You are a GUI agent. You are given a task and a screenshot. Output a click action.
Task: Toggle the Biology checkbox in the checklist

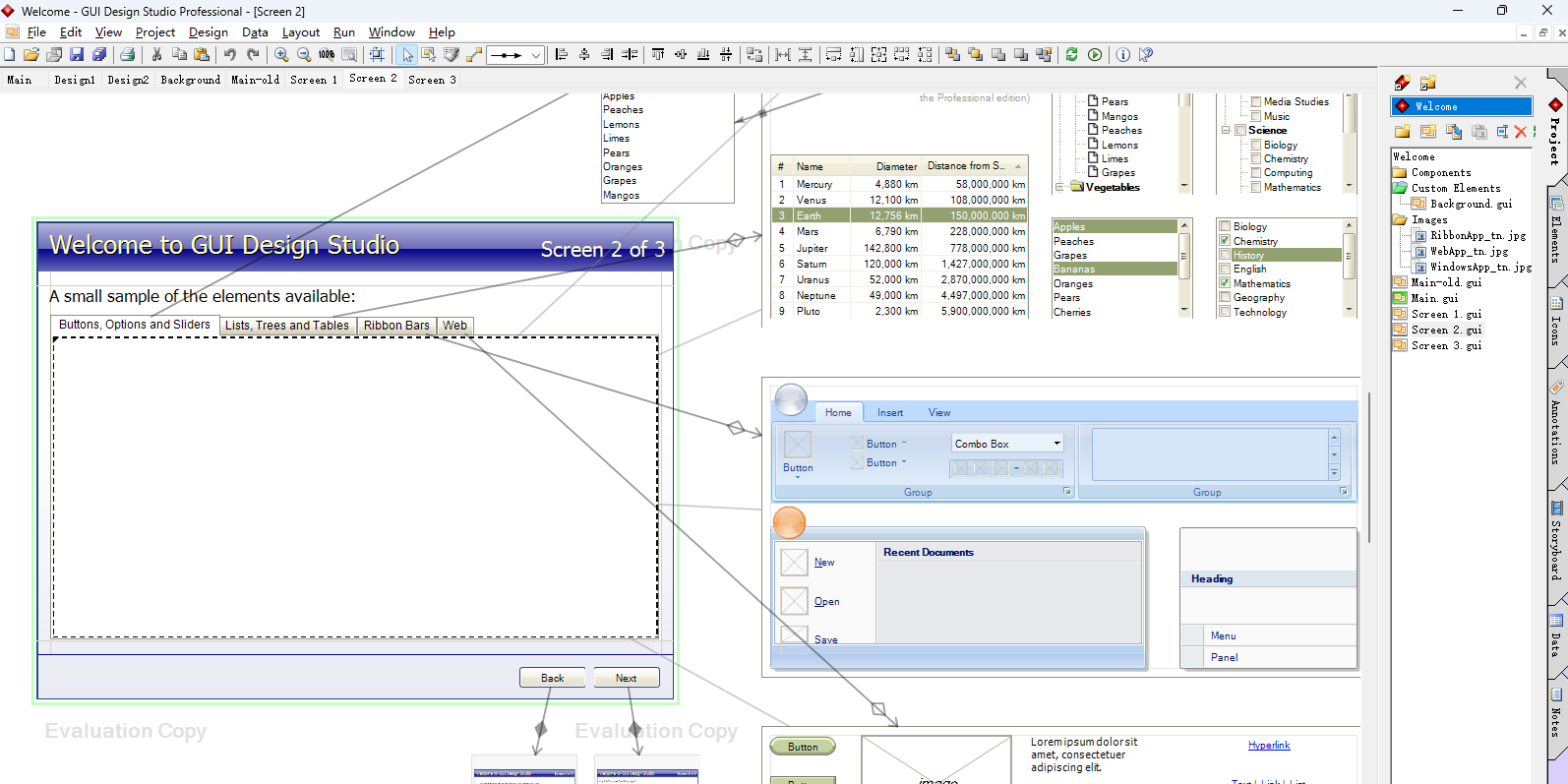coord(1225,226)
